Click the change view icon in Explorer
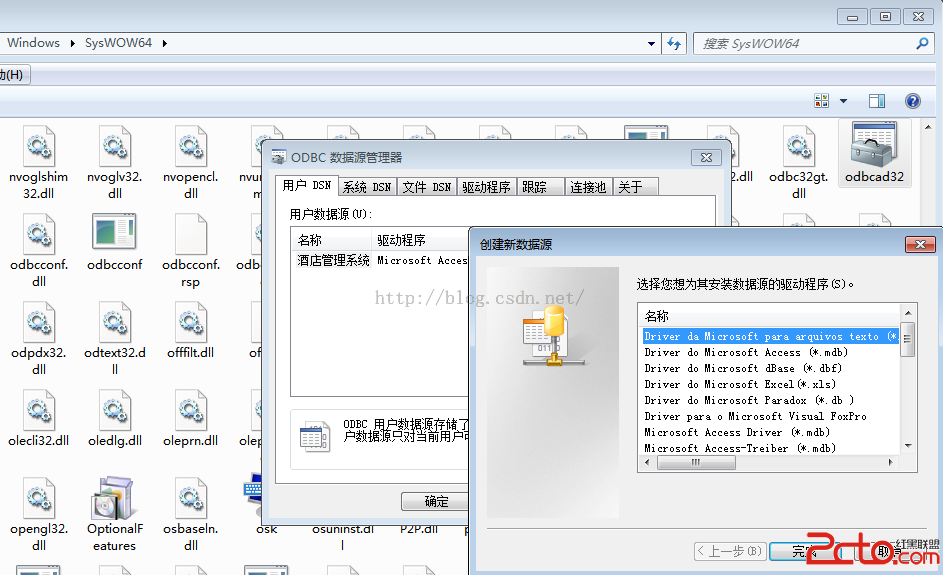 822,100
